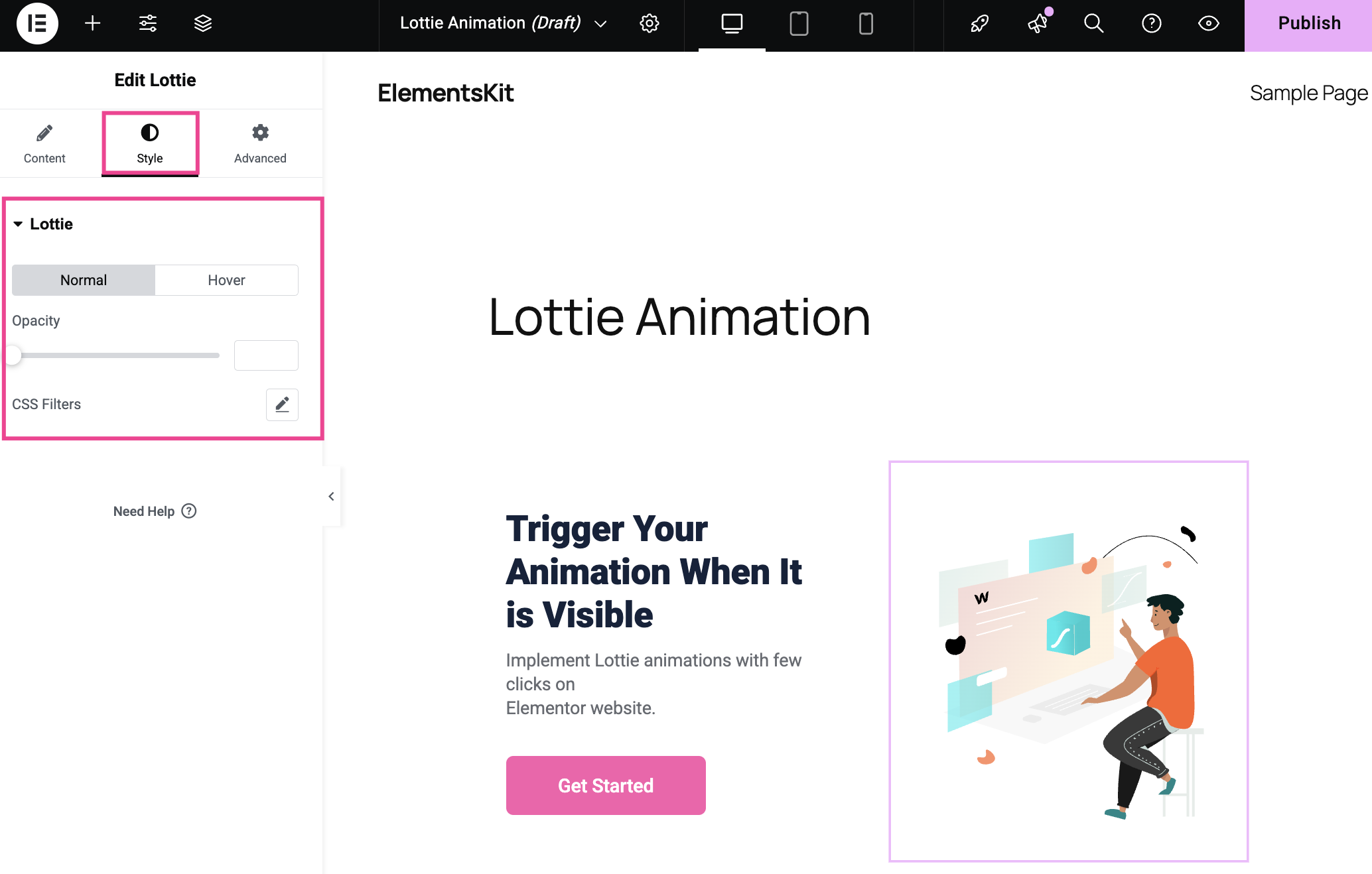Preview changes with the eye icon

point(1207,24)
